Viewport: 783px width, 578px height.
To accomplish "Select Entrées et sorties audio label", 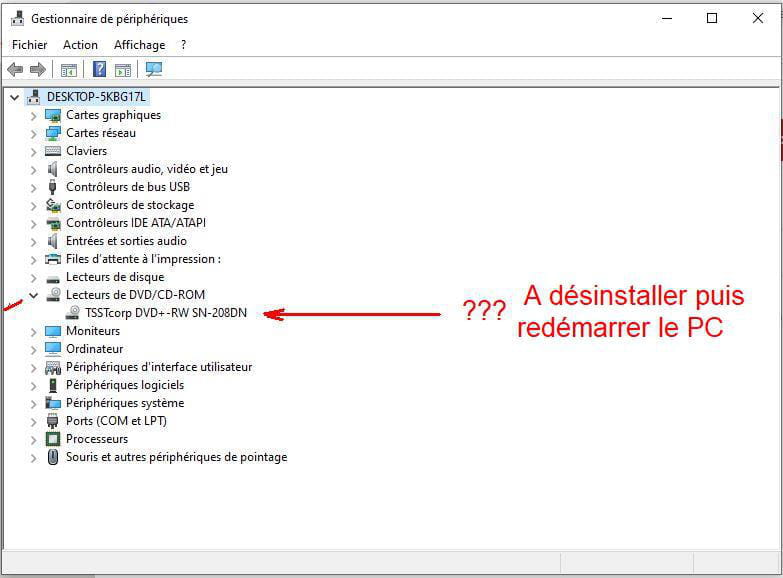I will click(x=126, y=241).
